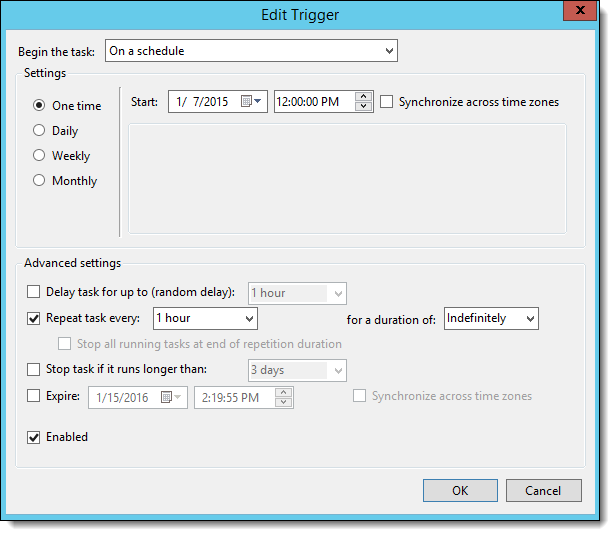
Task: Increase start time with up spinner arrow
Action: [x=364, y=97]
